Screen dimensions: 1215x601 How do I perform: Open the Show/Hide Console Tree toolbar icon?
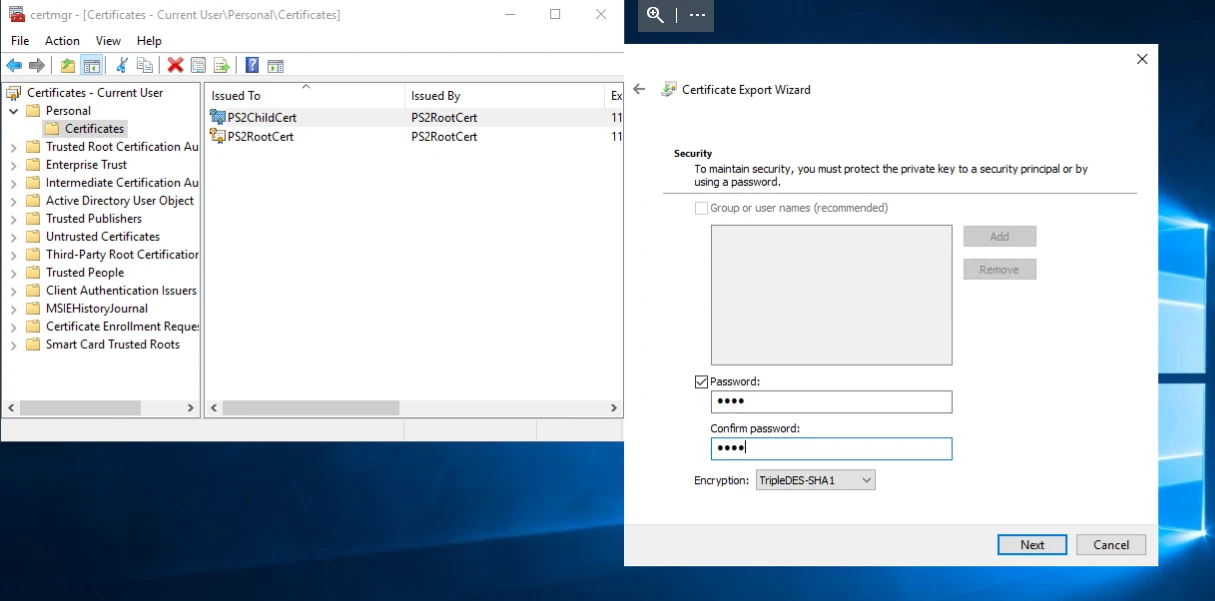point(91,65)
